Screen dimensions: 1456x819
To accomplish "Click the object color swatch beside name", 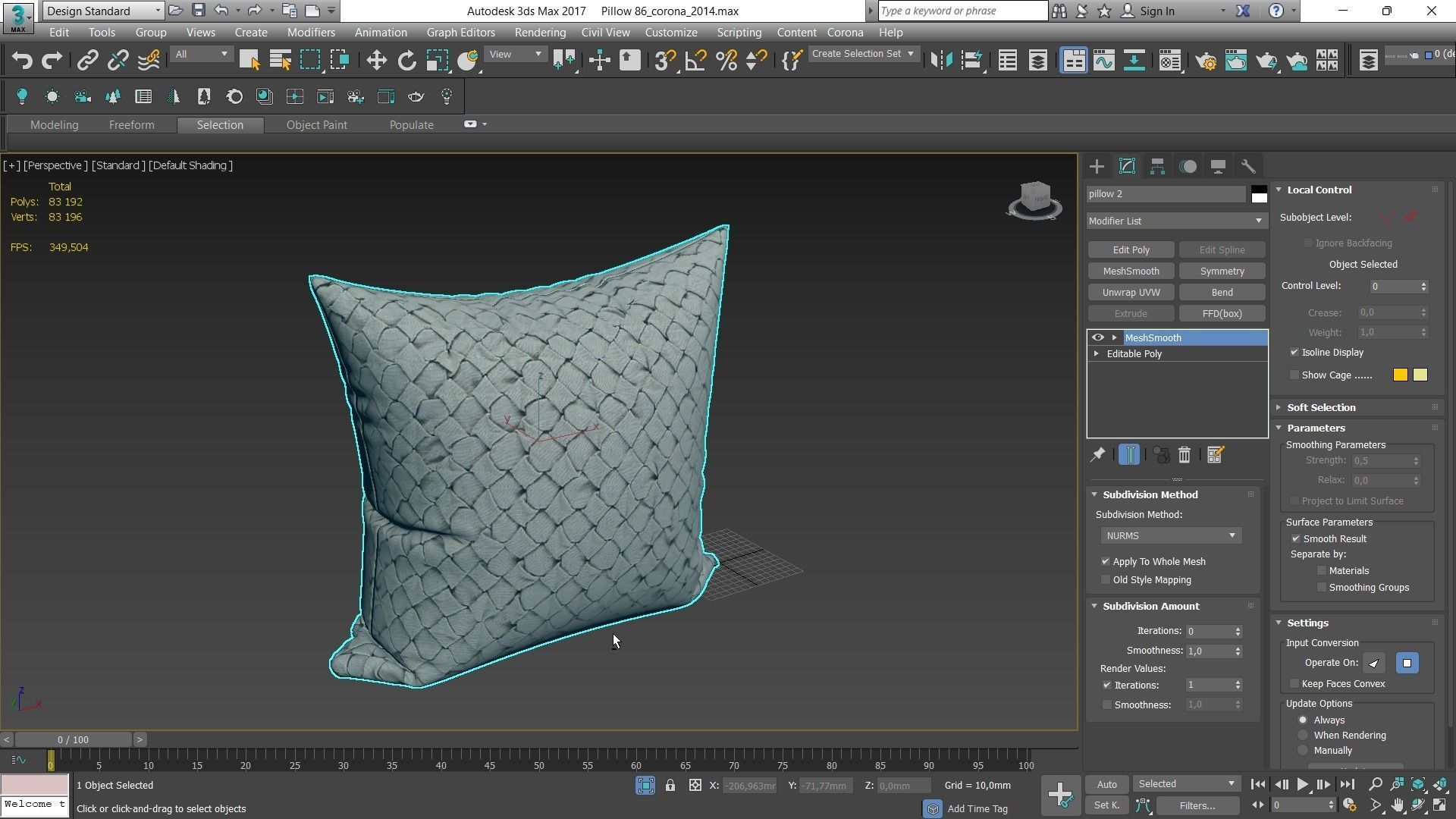I will tap(1259, 194).
